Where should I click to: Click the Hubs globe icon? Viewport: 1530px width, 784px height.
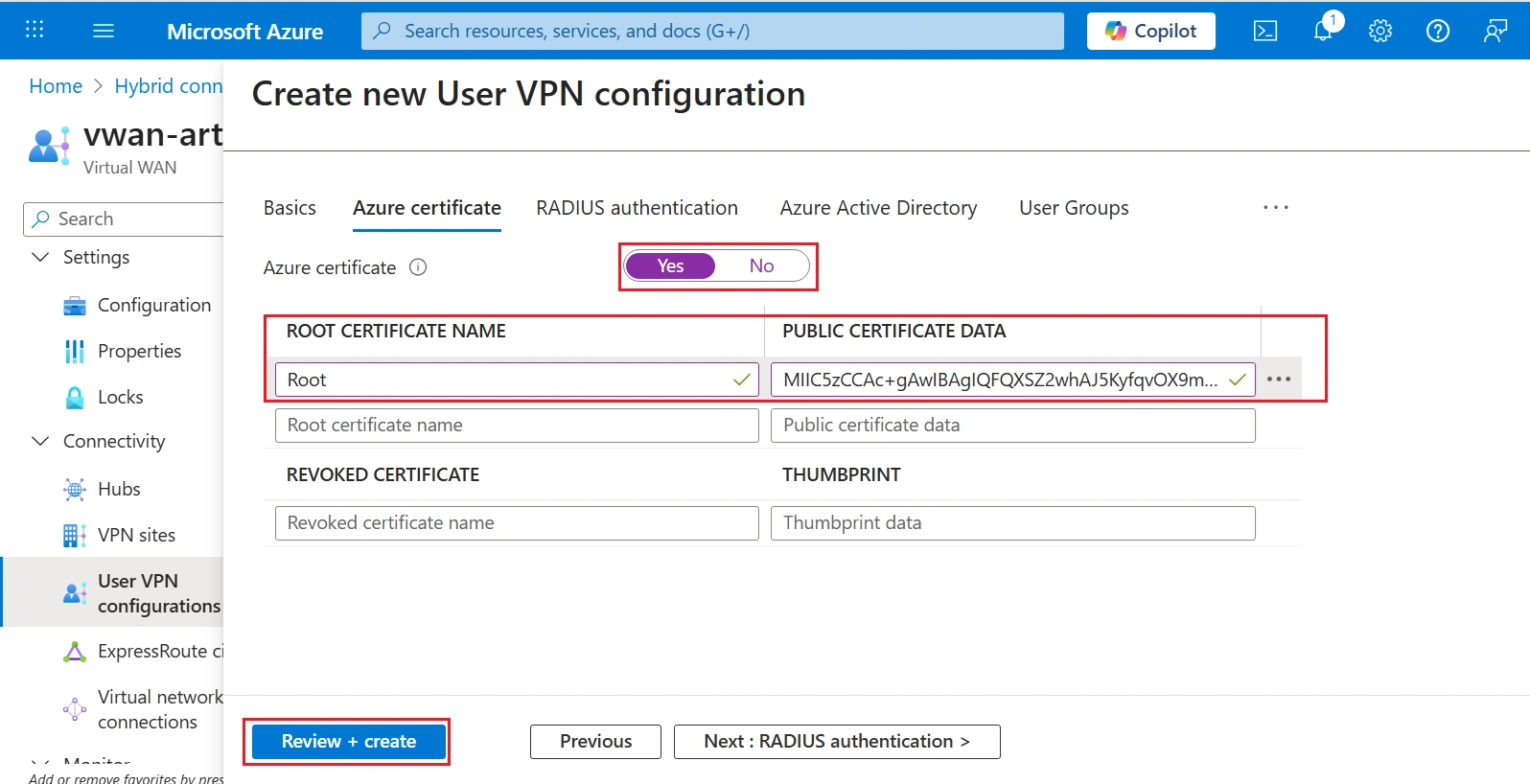click(75, 490)
